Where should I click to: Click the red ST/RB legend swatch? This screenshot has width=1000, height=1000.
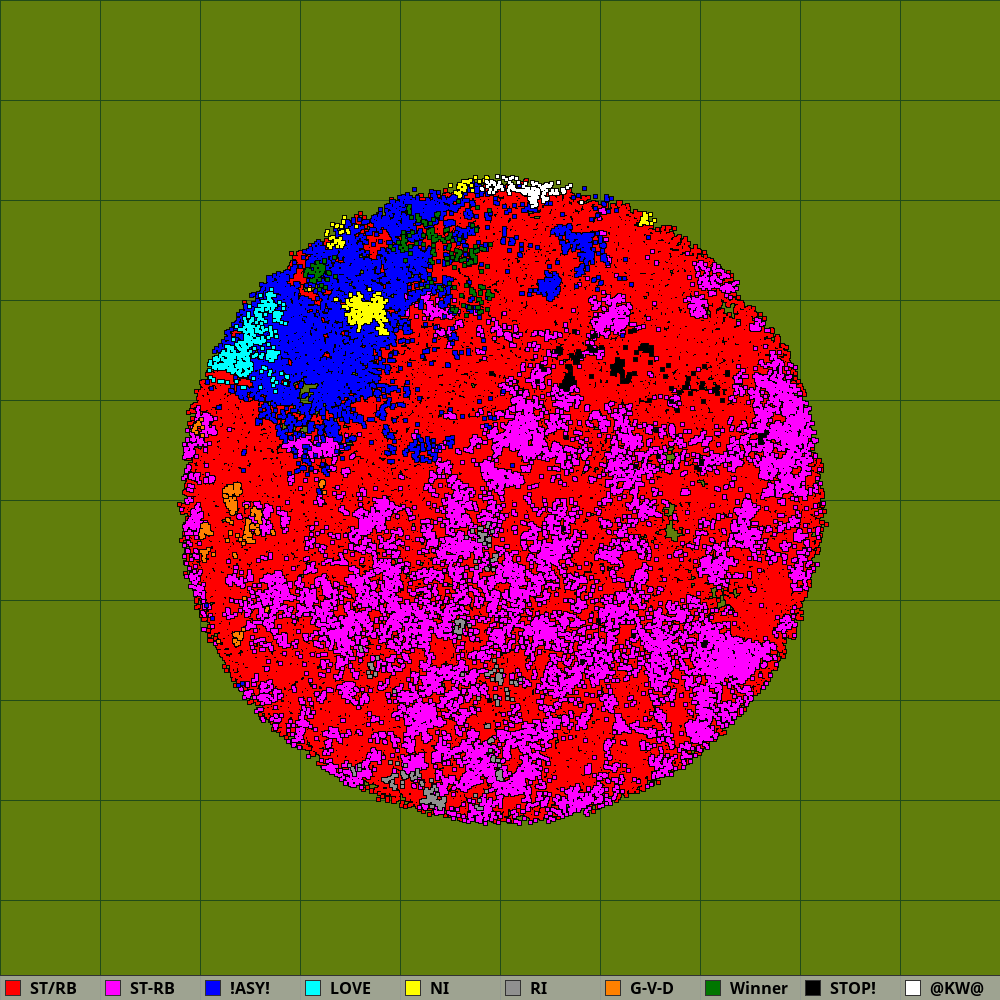[x=13, y=988]
